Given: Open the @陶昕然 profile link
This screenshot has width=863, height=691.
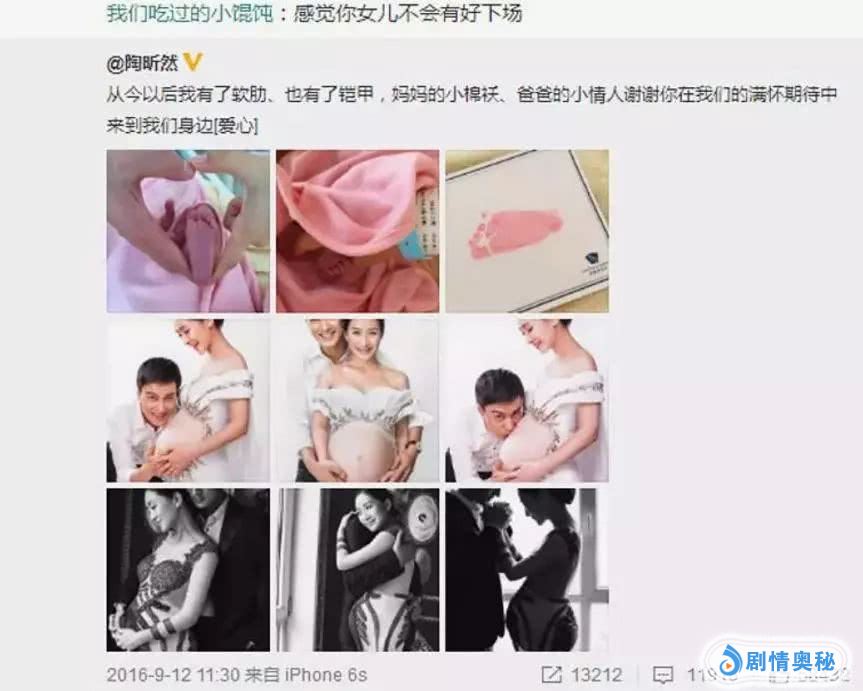Looking at the screenshot, I should 143,63.
